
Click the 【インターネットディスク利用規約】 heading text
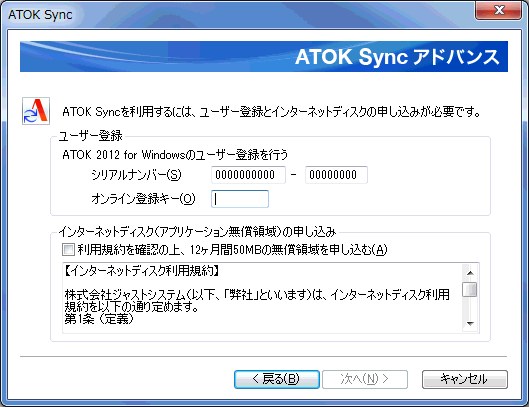click(142, 271)
